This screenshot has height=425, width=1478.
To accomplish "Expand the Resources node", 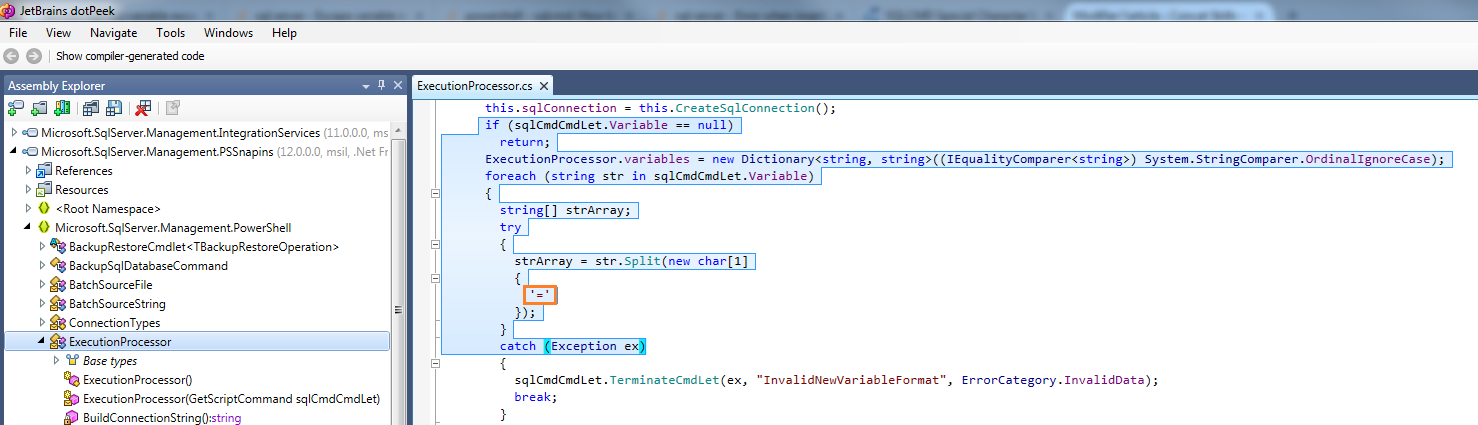I will (x=28, y=190).
